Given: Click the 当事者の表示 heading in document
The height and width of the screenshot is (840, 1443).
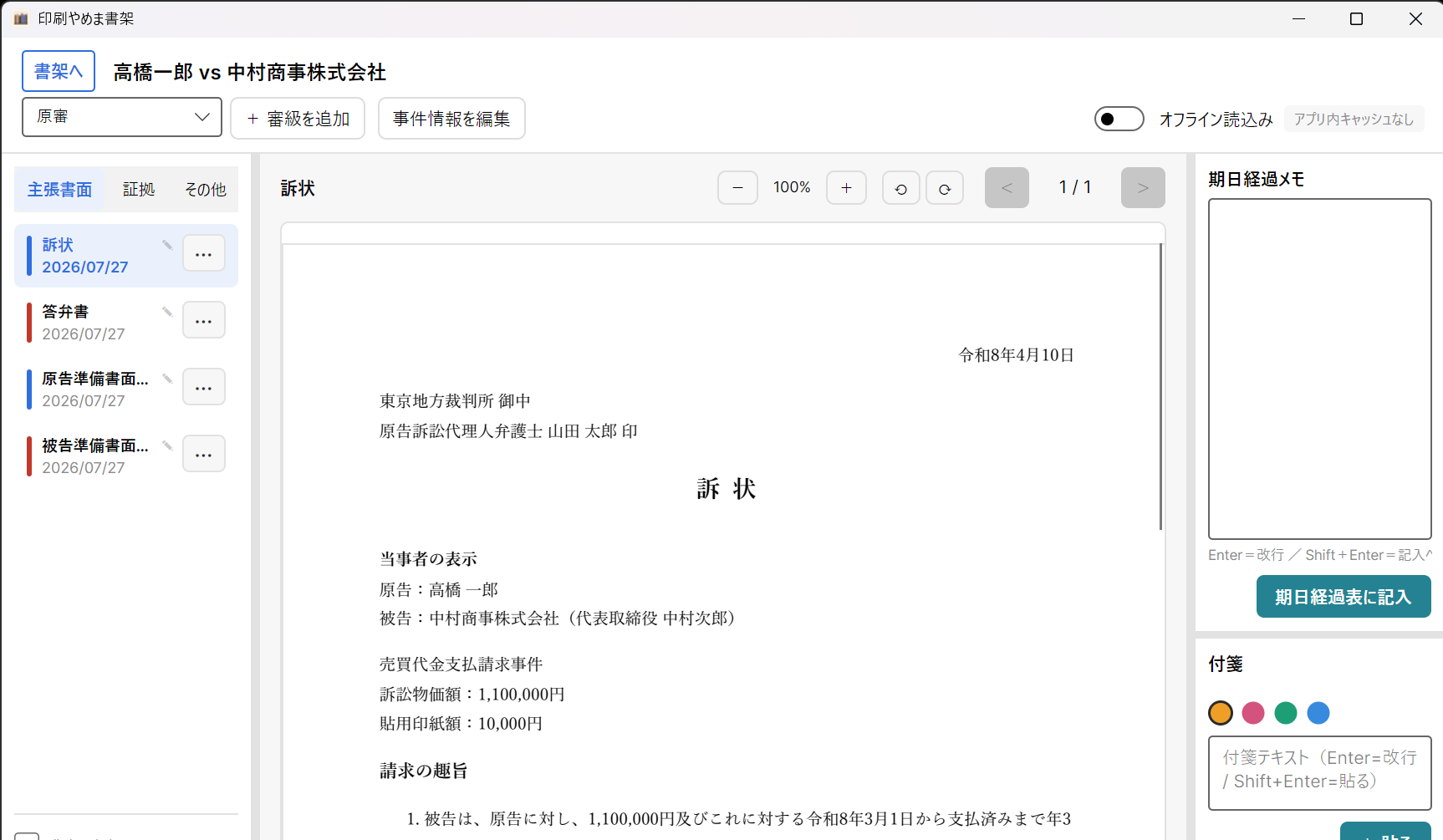Looking at the screenshot, I should 428,558.
